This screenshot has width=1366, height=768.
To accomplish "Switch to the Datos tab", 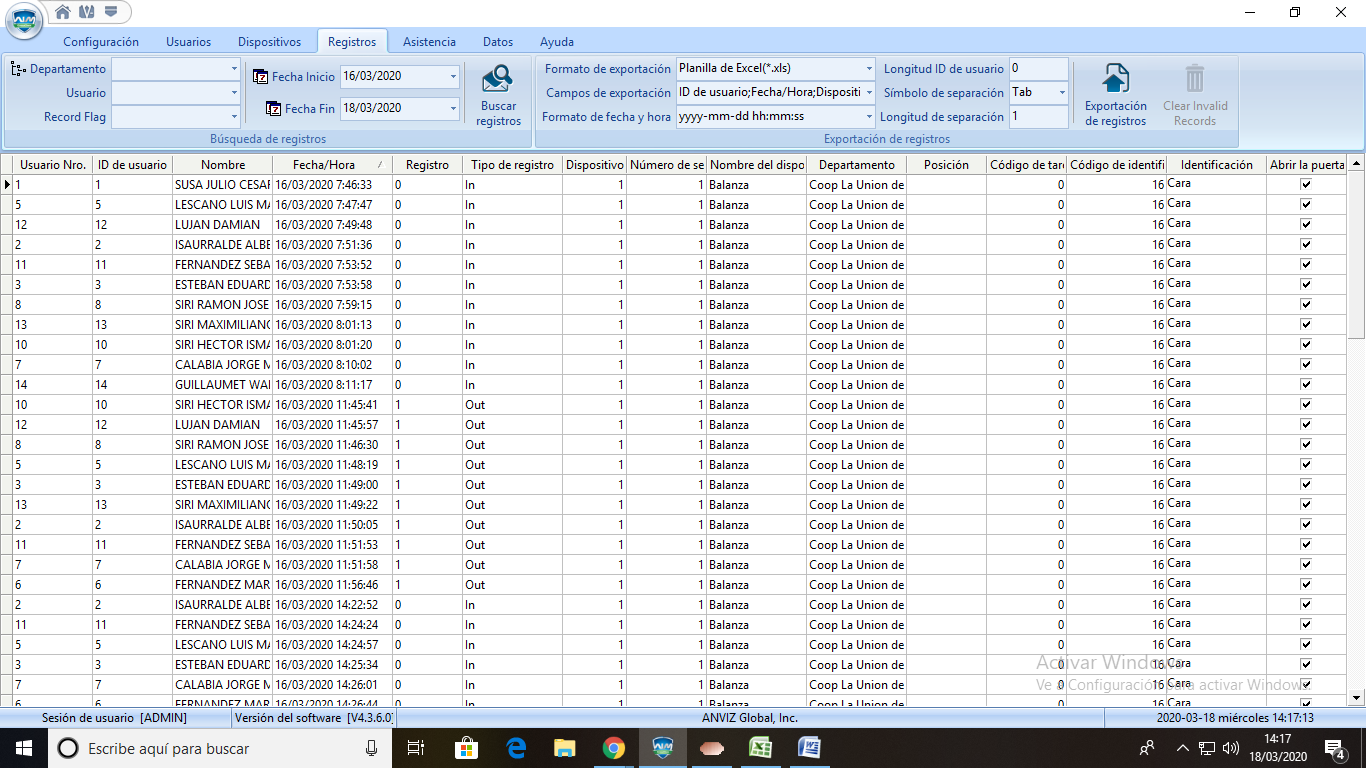I will (x=498, y=42).
